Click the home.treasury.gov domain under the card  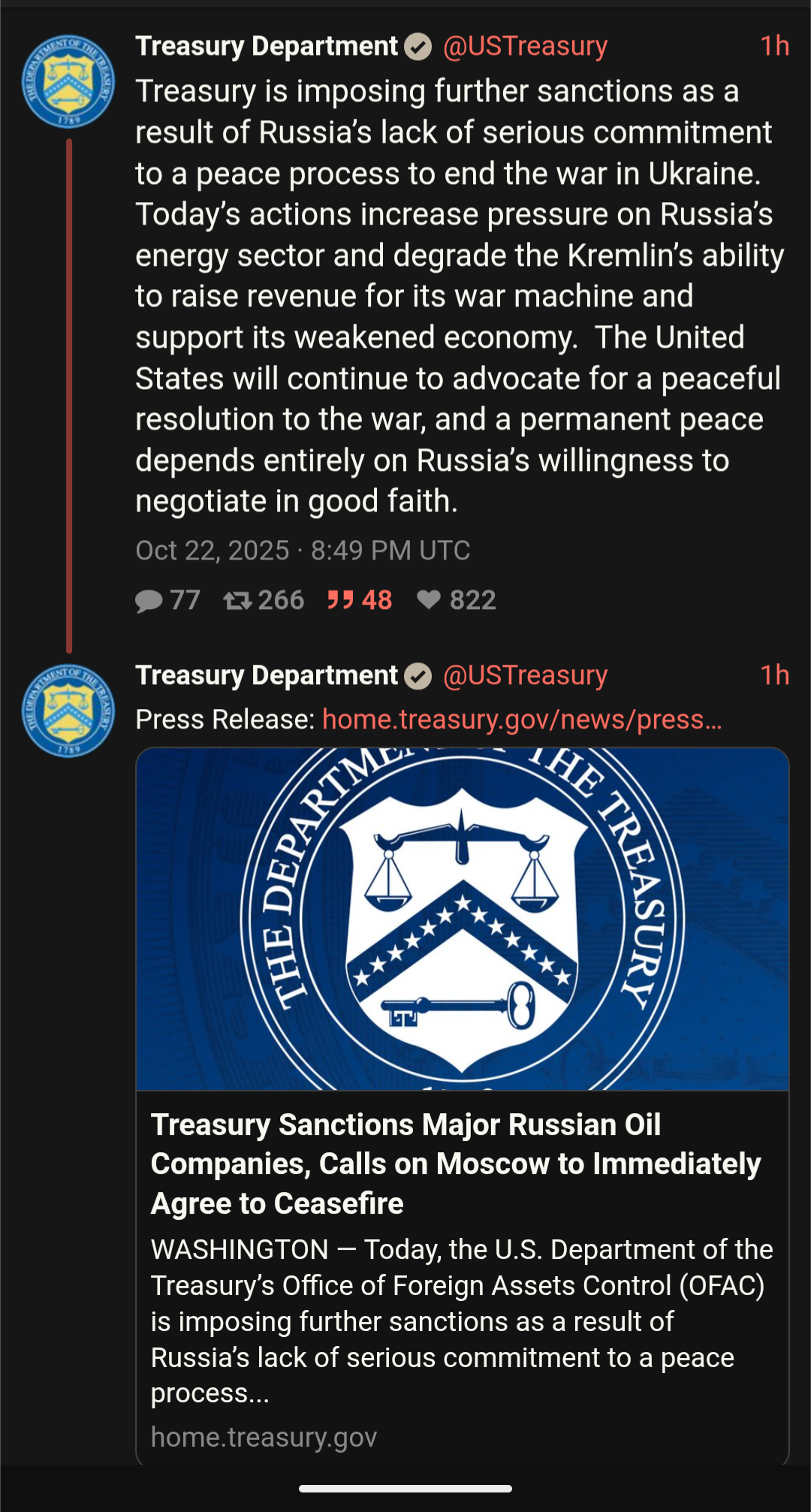pyautogui.click(x=264, y=1437)
